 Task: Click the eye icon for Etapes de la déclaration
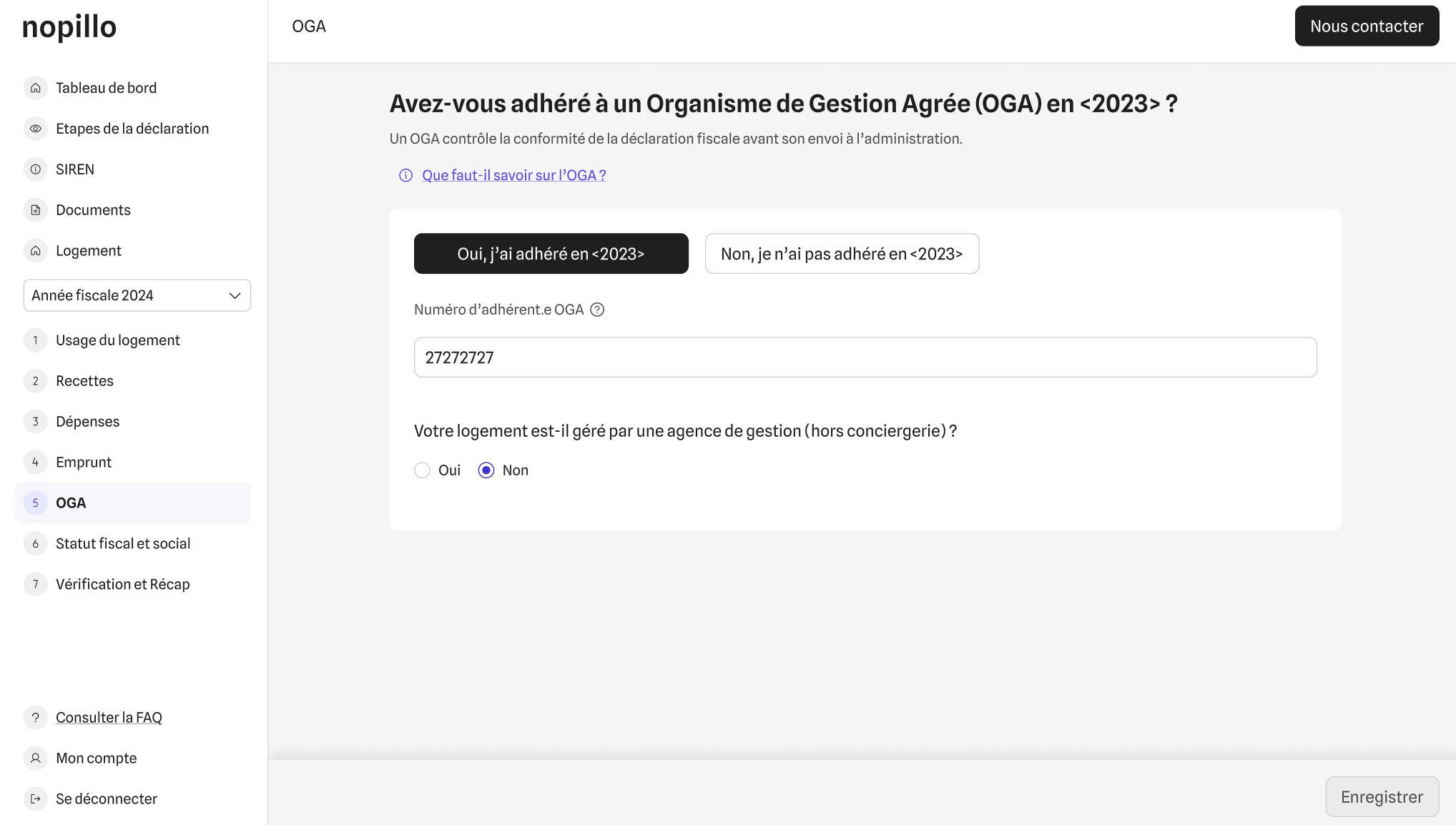36,129
